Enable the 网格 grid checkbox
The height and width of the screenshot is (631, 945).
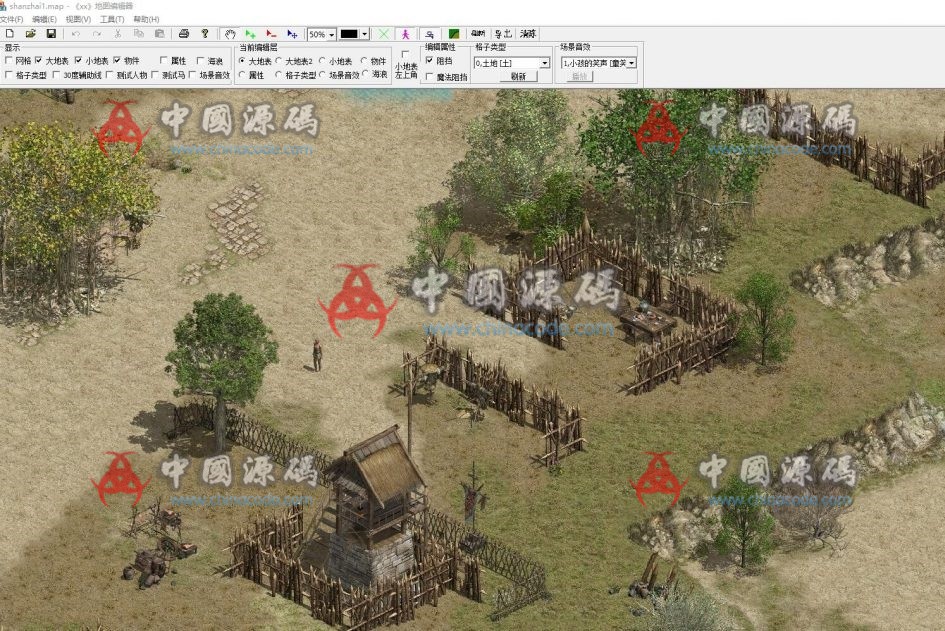click(9, 61)
